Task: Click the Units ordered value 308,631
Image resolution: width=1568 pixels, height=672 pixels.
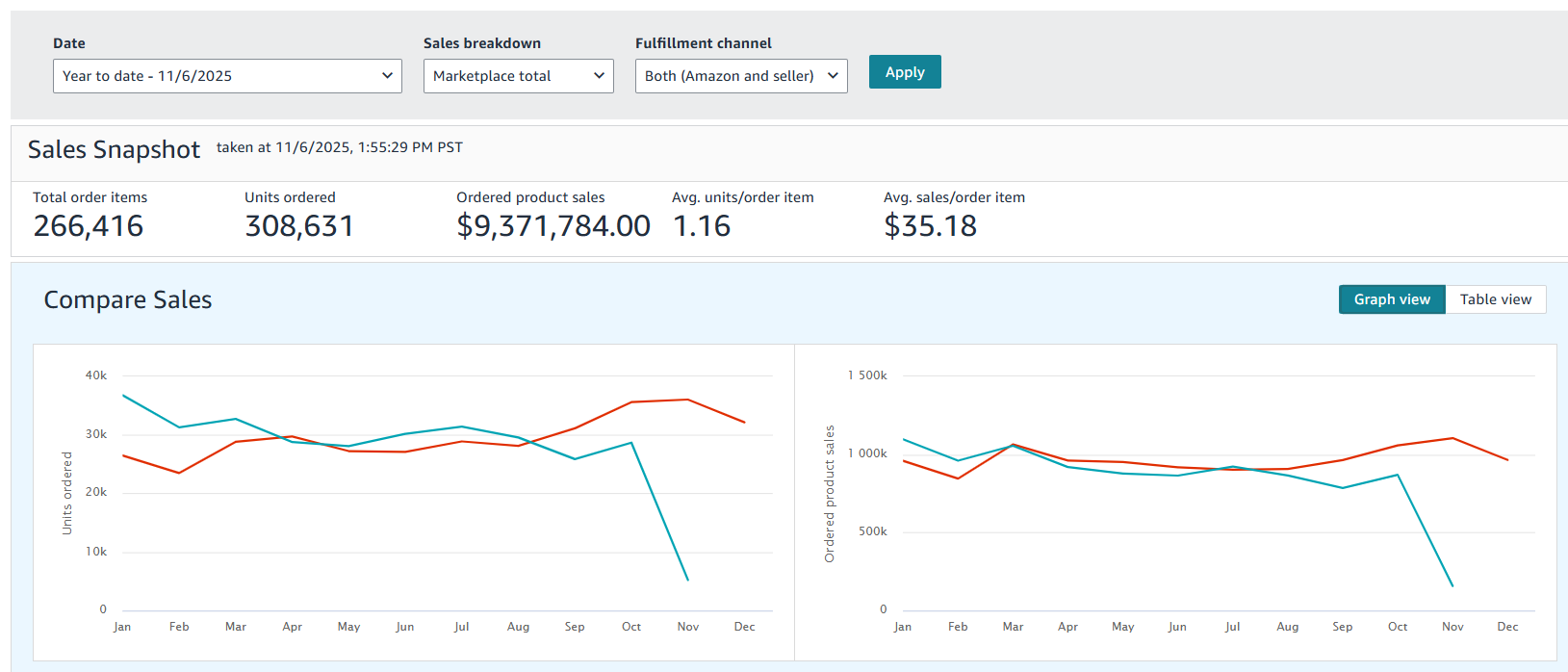Action: (x=299, y=226)
